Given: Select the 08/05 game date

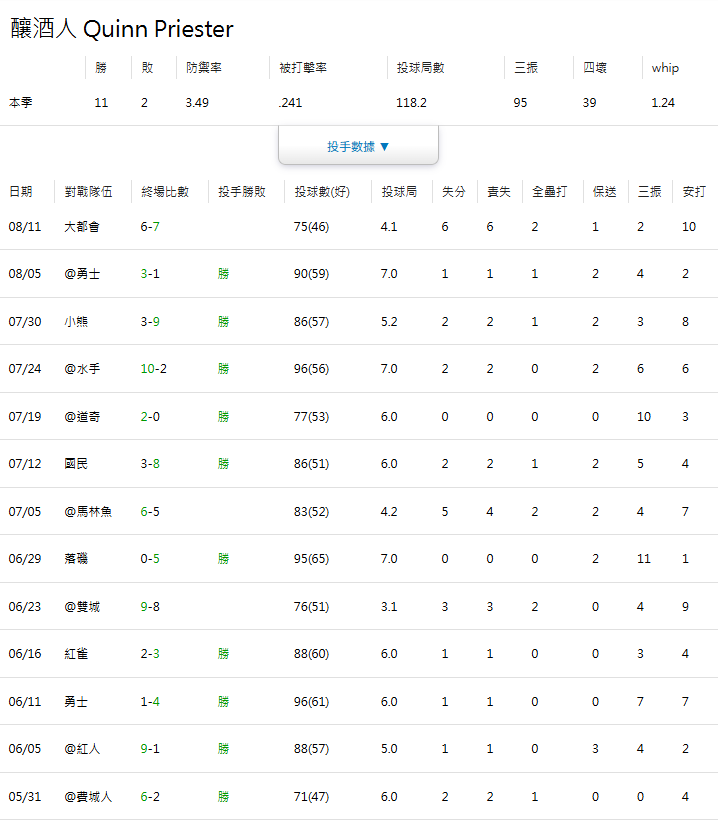Looking at the screenshot, I should pos(25,274).
